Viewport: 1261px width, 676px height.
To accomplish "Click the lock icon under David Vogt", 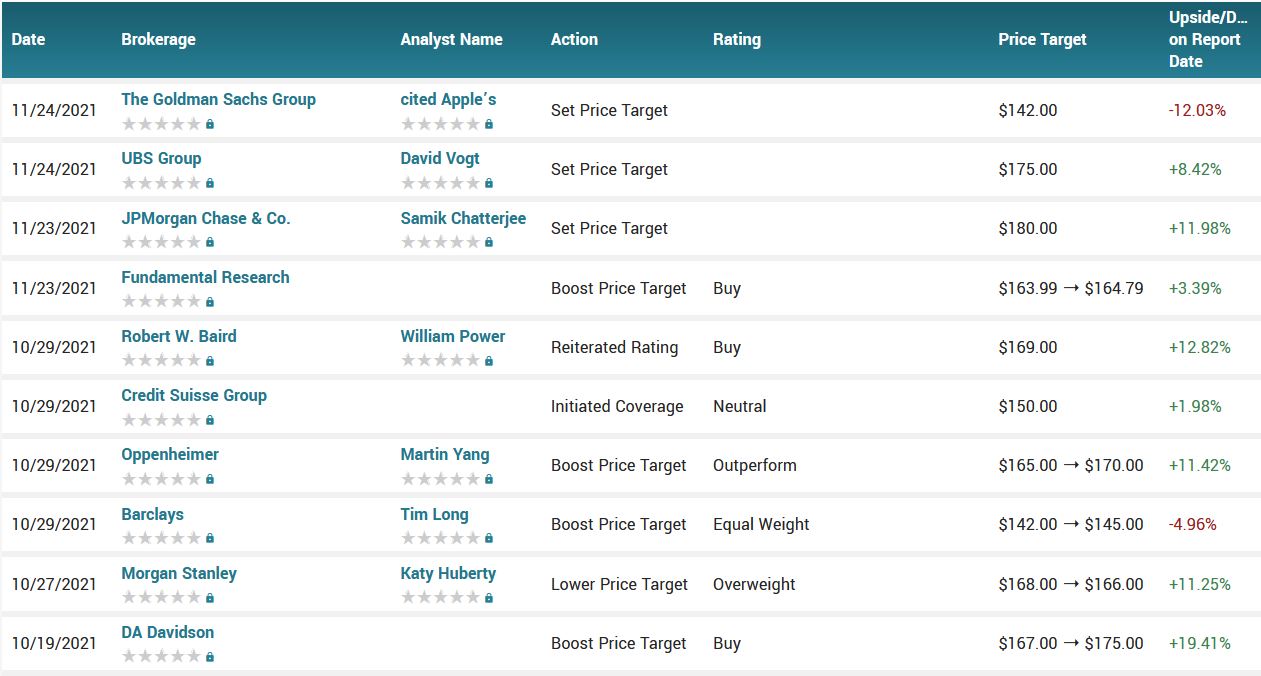I will click(489, 184).
